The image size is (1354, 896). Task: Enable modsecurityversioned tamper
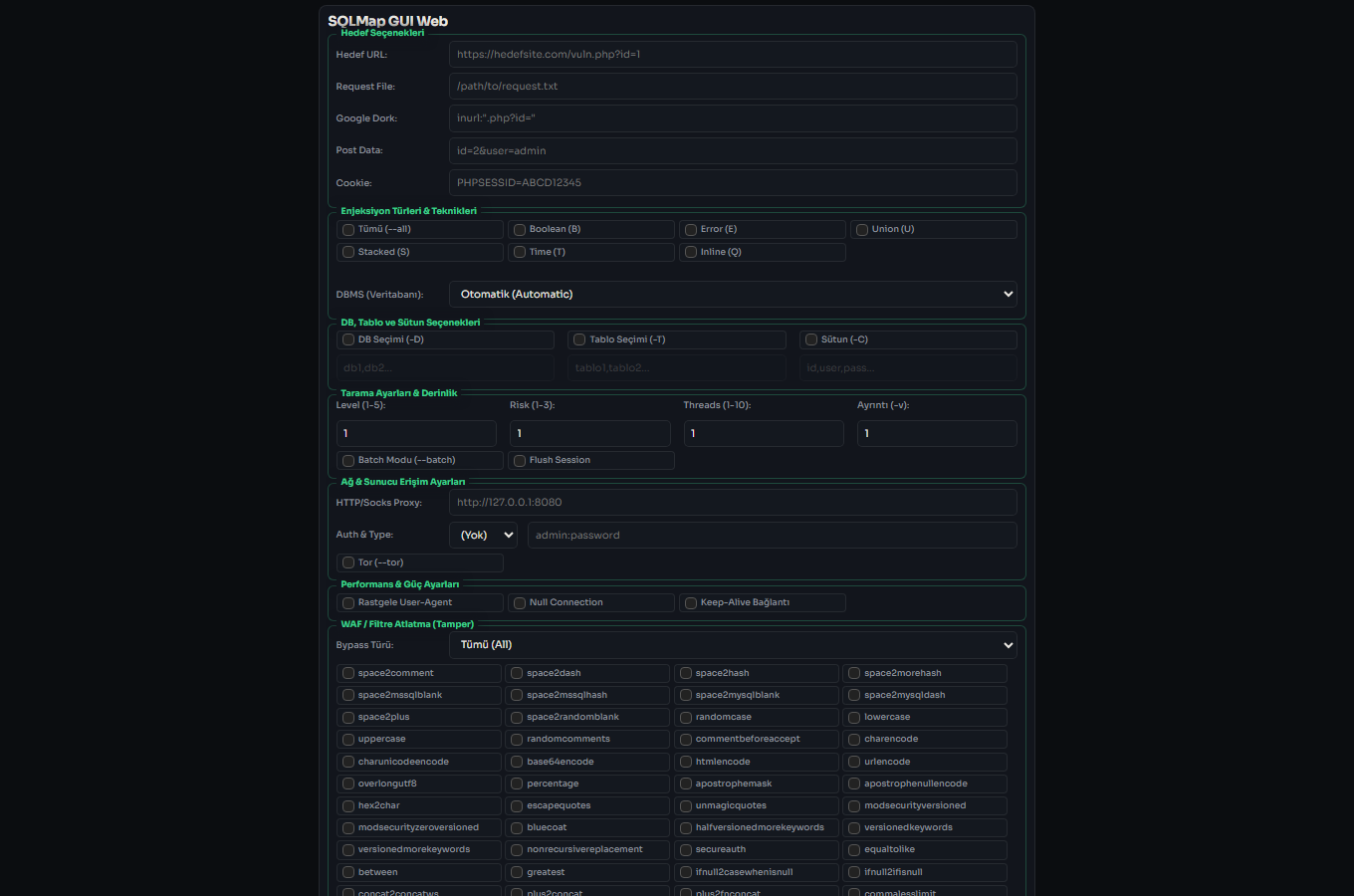[x=854, y=806]
